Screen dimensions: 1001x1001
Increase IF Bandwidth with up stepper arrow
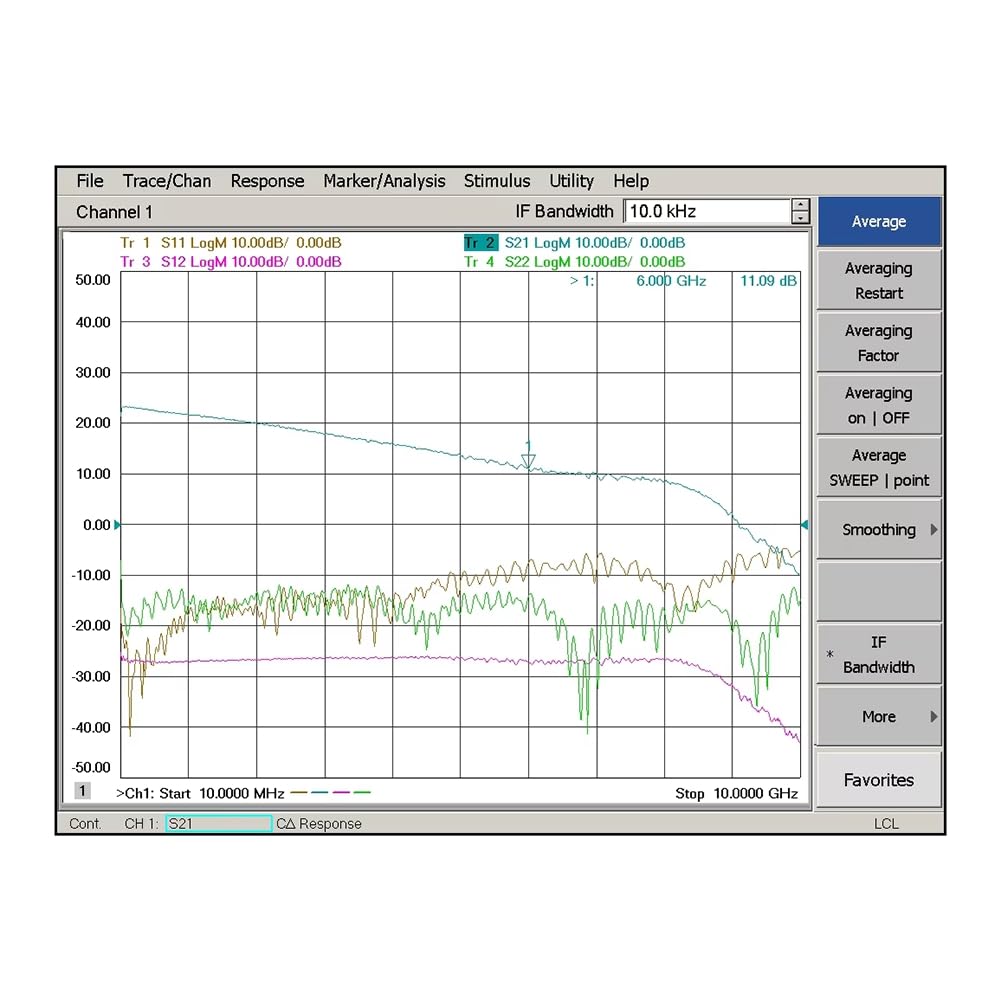coord(800,205)
